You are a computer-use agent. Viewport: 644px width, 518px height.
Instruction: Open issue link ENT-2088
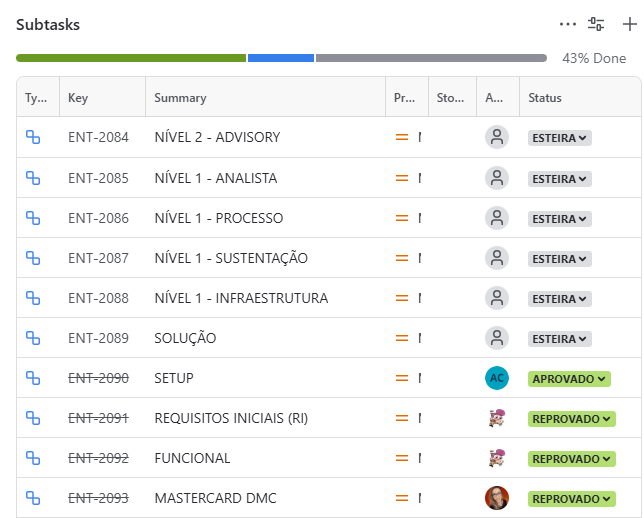(99, 298)
